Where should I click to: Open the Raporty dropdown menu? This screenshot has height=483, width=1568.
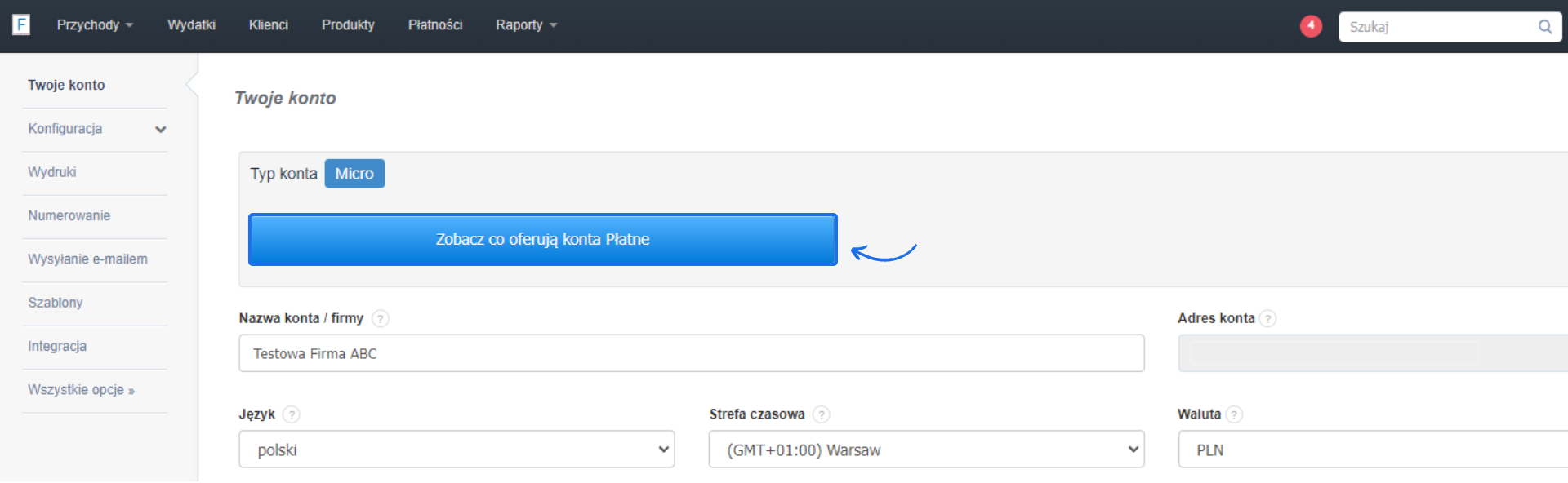point(526,25)
